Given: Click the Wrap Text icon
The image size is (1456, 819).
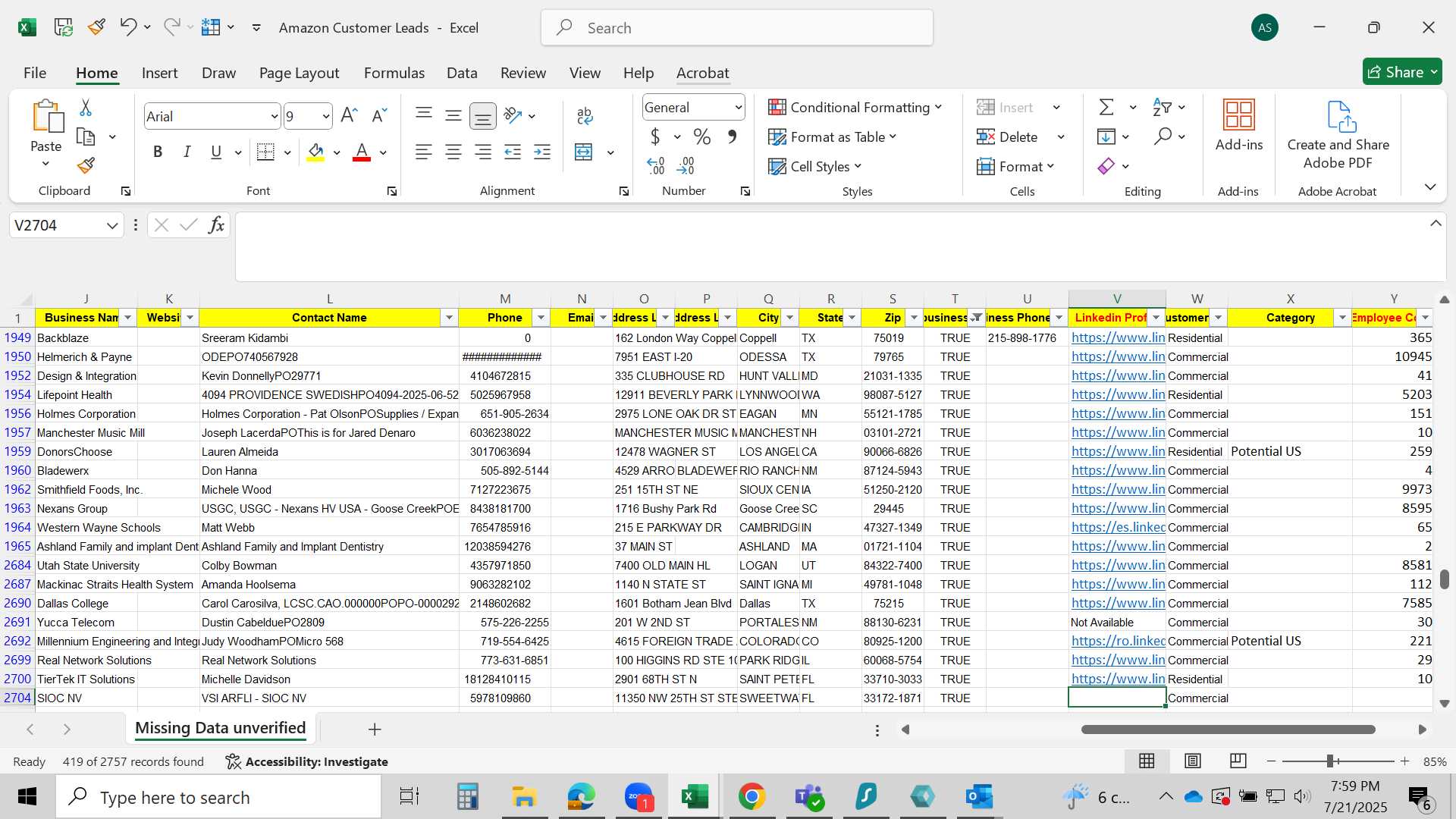Looking at the screenshot, I should click(x=585, y=115).
